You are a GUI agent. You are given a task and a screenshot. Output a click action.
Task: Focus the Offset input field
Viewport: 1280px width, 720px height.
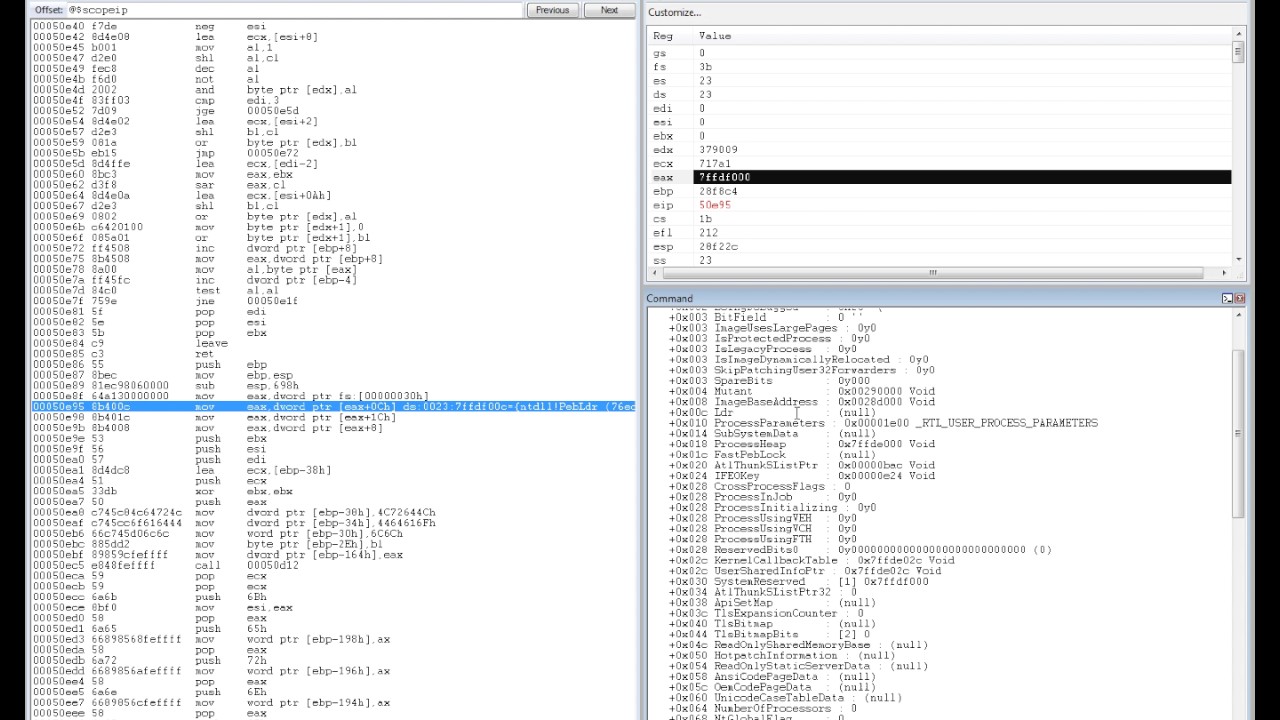294,10
